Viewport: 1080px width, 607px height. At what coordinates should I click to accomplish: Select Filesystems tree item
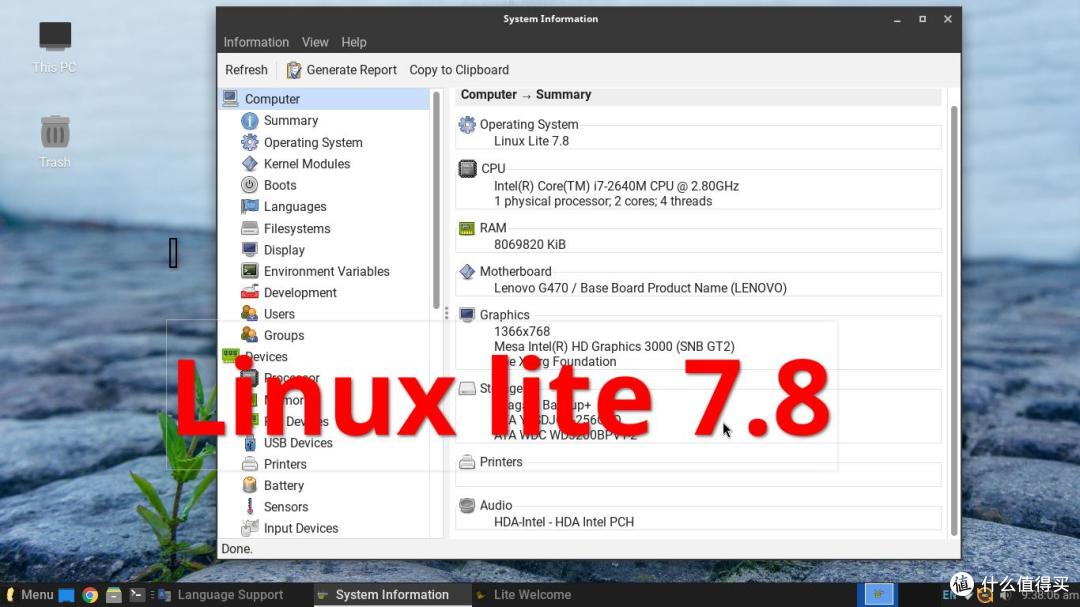point(297,228)
